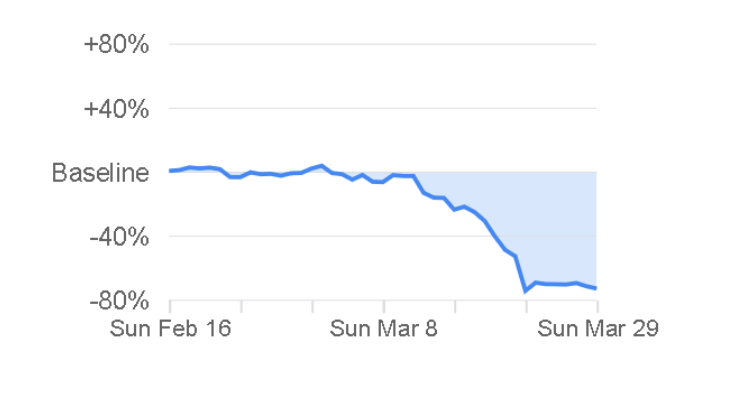Click the +40% y-axis label
Image resolution: width=731 pixels, height=398 pixels.
(x=116, y=109)
